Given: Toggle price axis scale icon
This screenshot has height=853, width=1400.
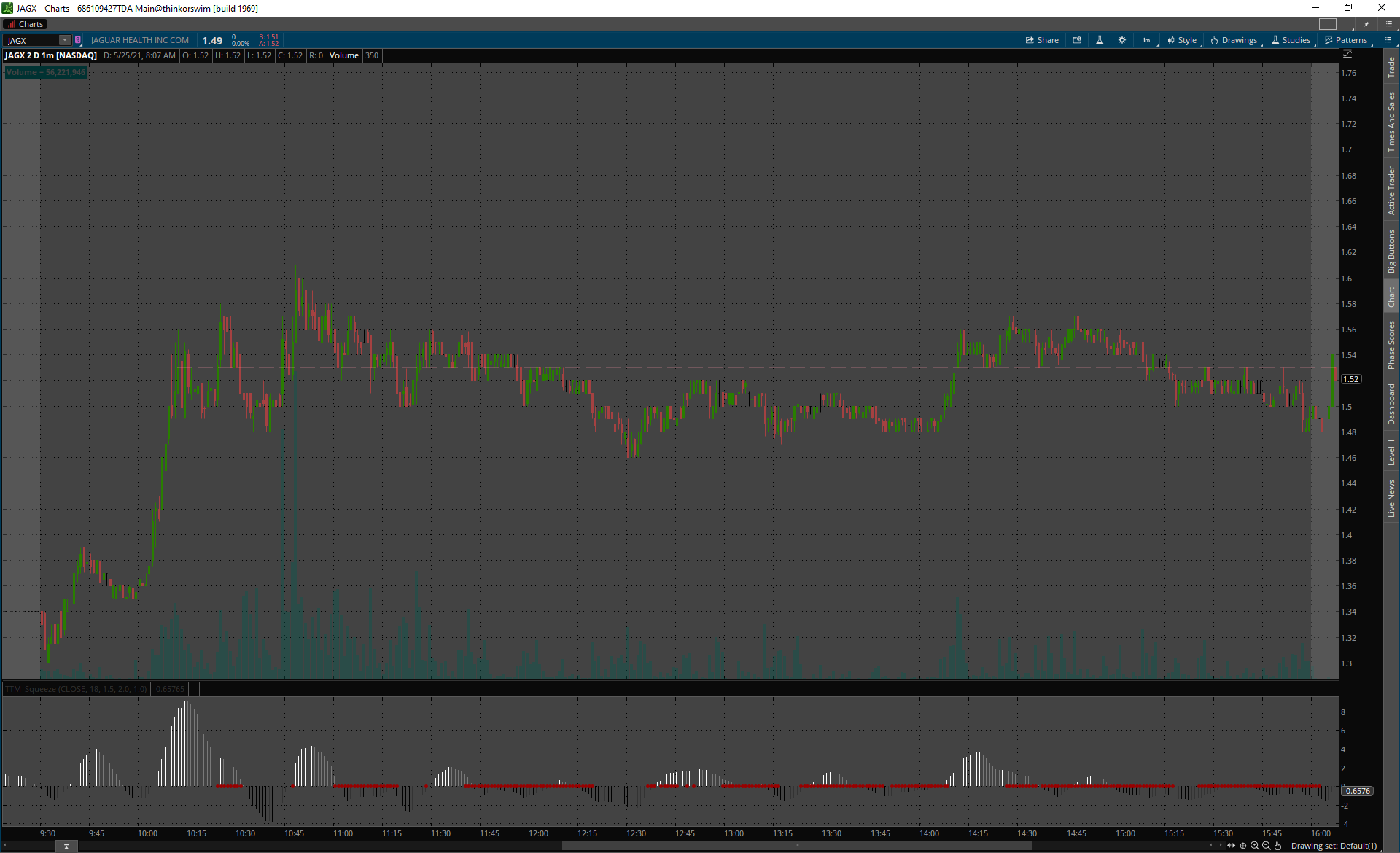Looking at the screenshot, I should (1347, 55).
